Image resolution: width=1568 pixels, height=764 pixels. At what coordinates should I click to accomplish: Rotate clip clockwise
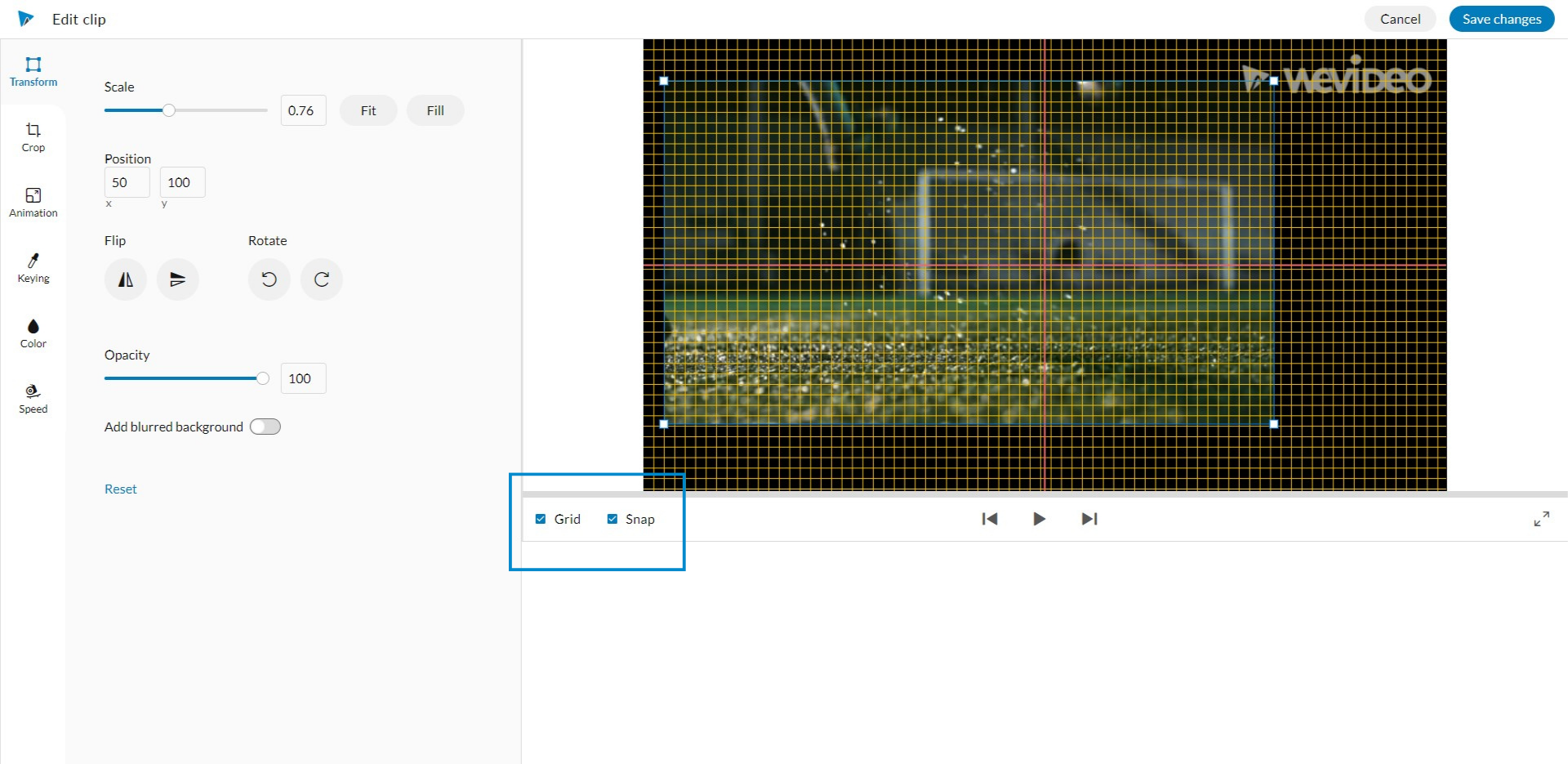click(322, 279)
